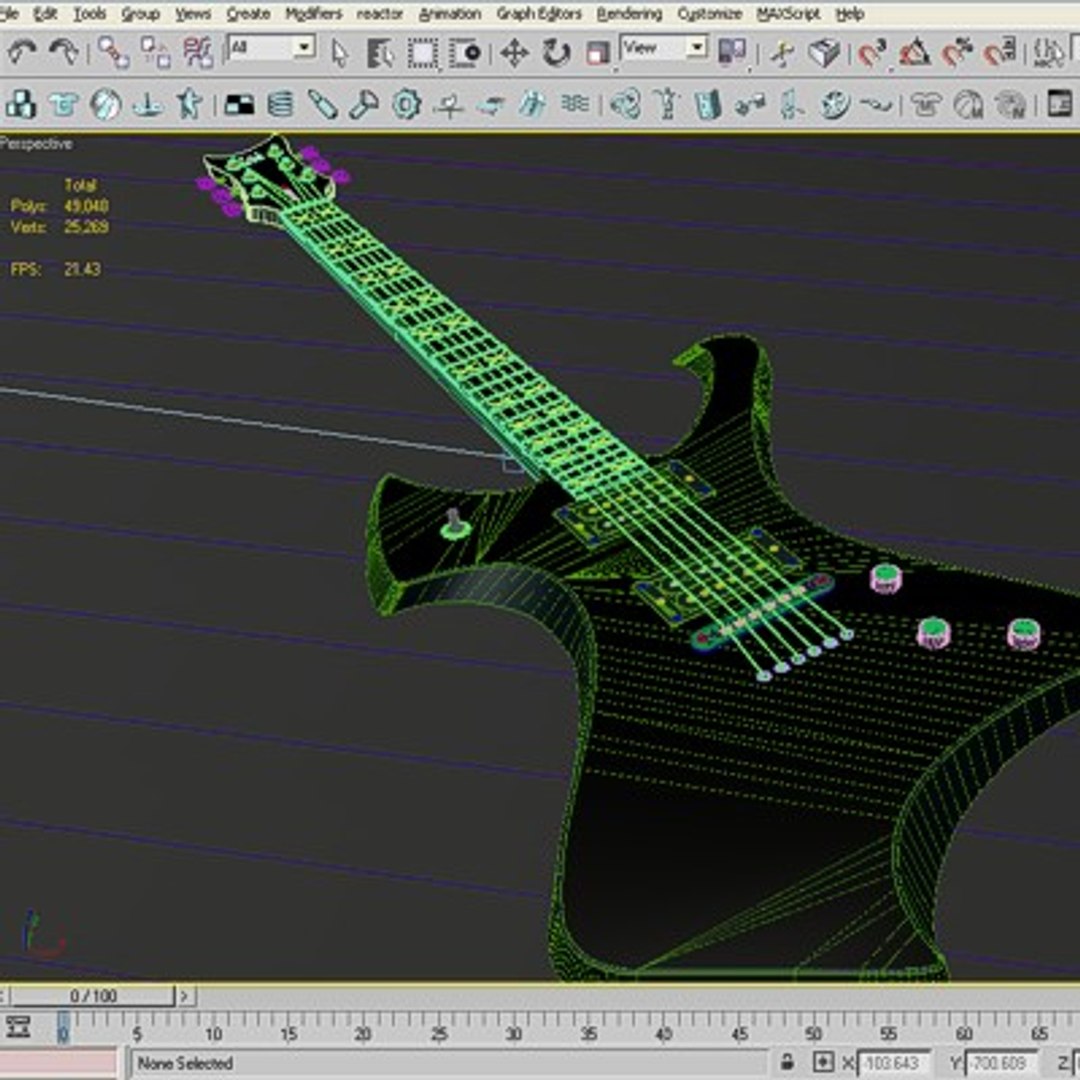
Task: Create a reactor Car-Wheel Constraint
Action: click(x=834, y=105)
